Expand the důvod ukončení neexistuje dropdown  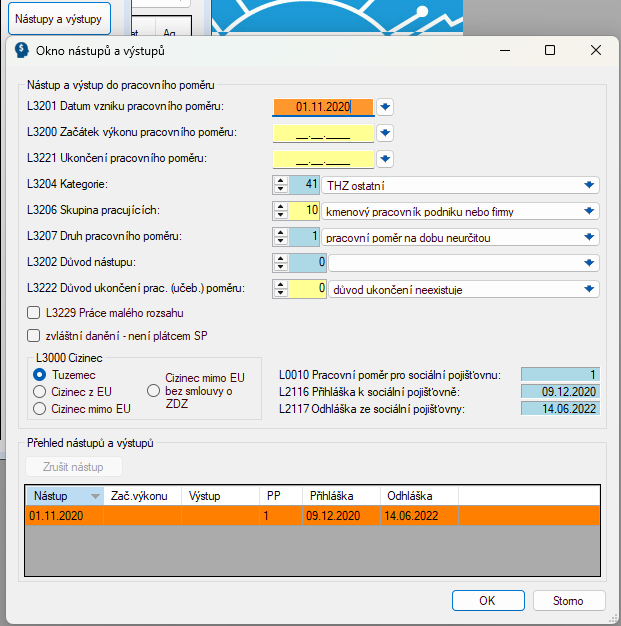click(x=589, y=289)
